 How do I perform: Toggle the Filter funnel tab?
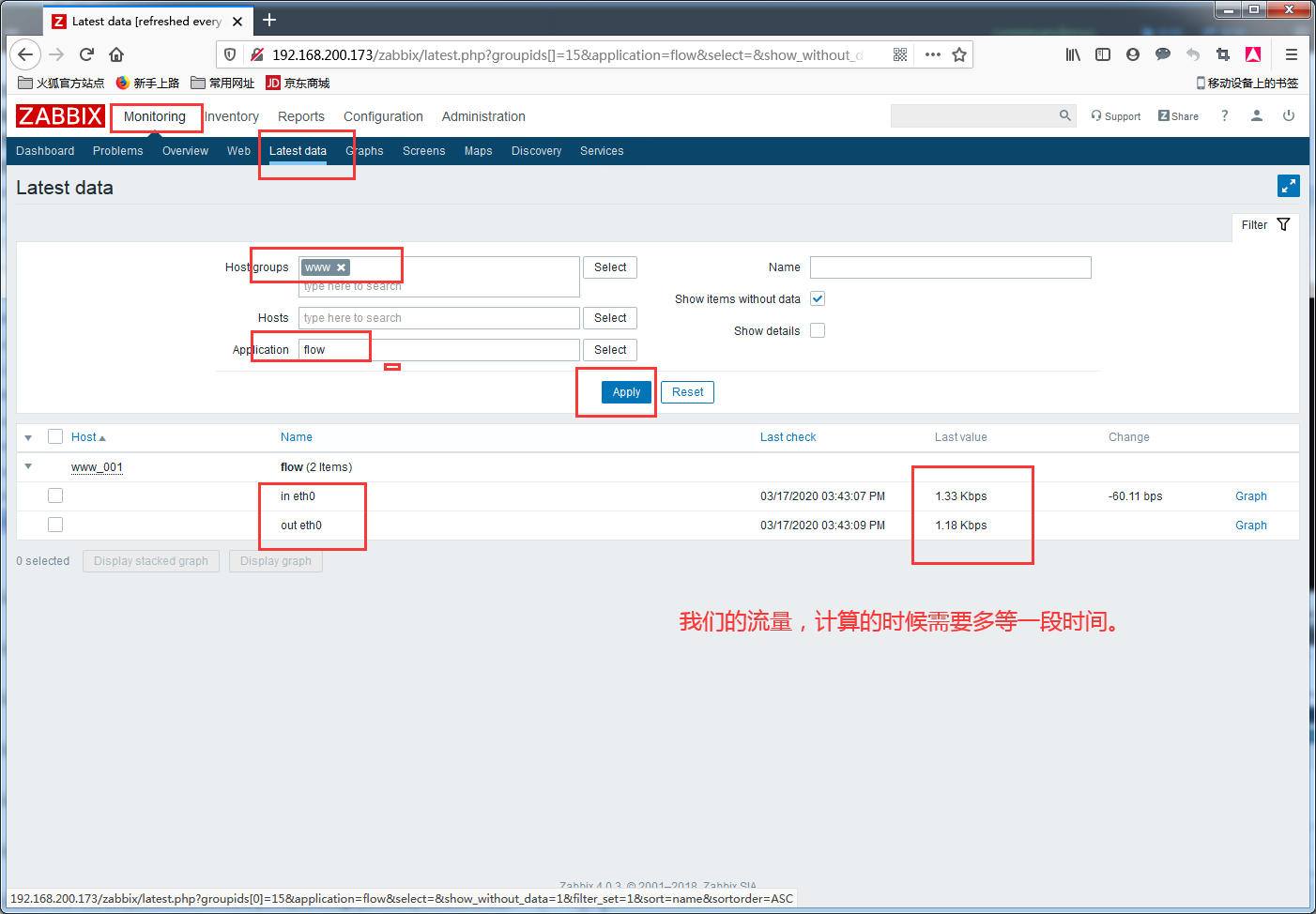(x=1266, y=225)
